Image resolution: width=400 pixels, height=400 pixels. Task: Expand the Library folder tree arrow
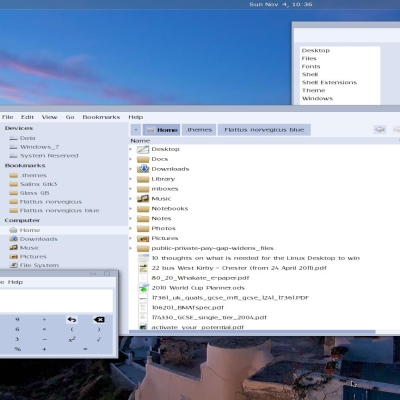coord(131,179)
